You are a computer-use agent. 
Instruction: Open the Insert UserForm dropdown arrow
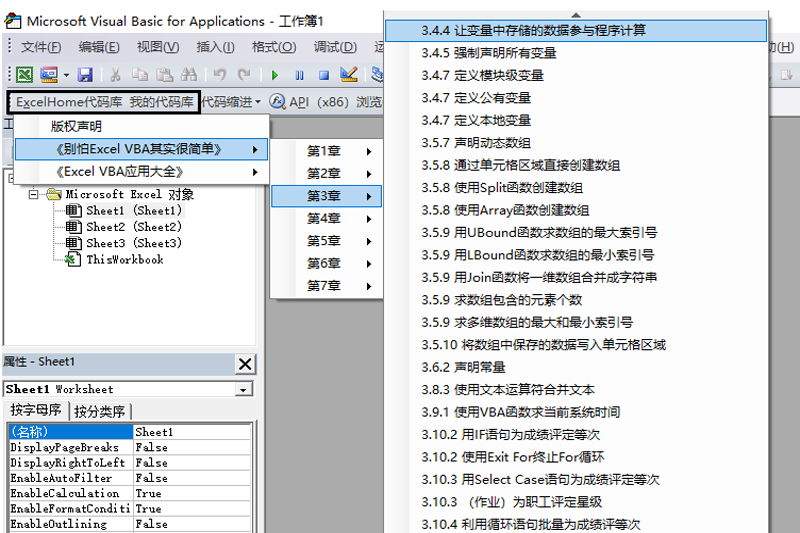point(66,75)
